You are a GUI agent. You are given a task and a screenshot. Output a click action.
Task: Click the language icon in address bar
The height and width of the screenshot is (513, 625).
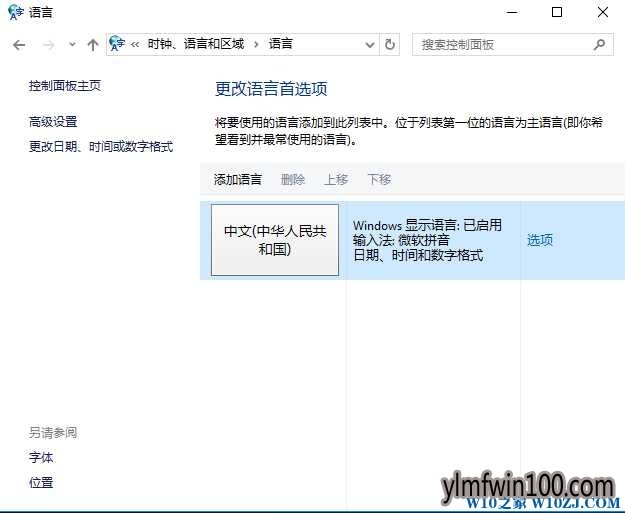pyautogui.click(x=117, y=43)
